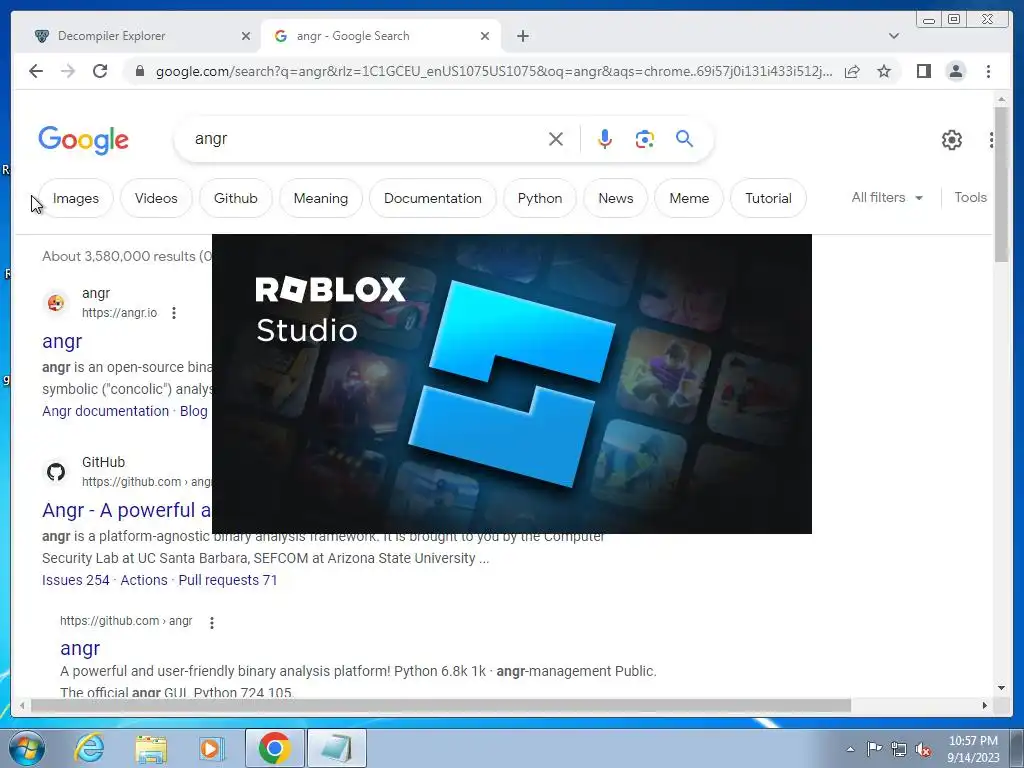This screenshot has width=1024, height=768.
Task: Select the Meaning filter chip
Action: coord(321,198)
